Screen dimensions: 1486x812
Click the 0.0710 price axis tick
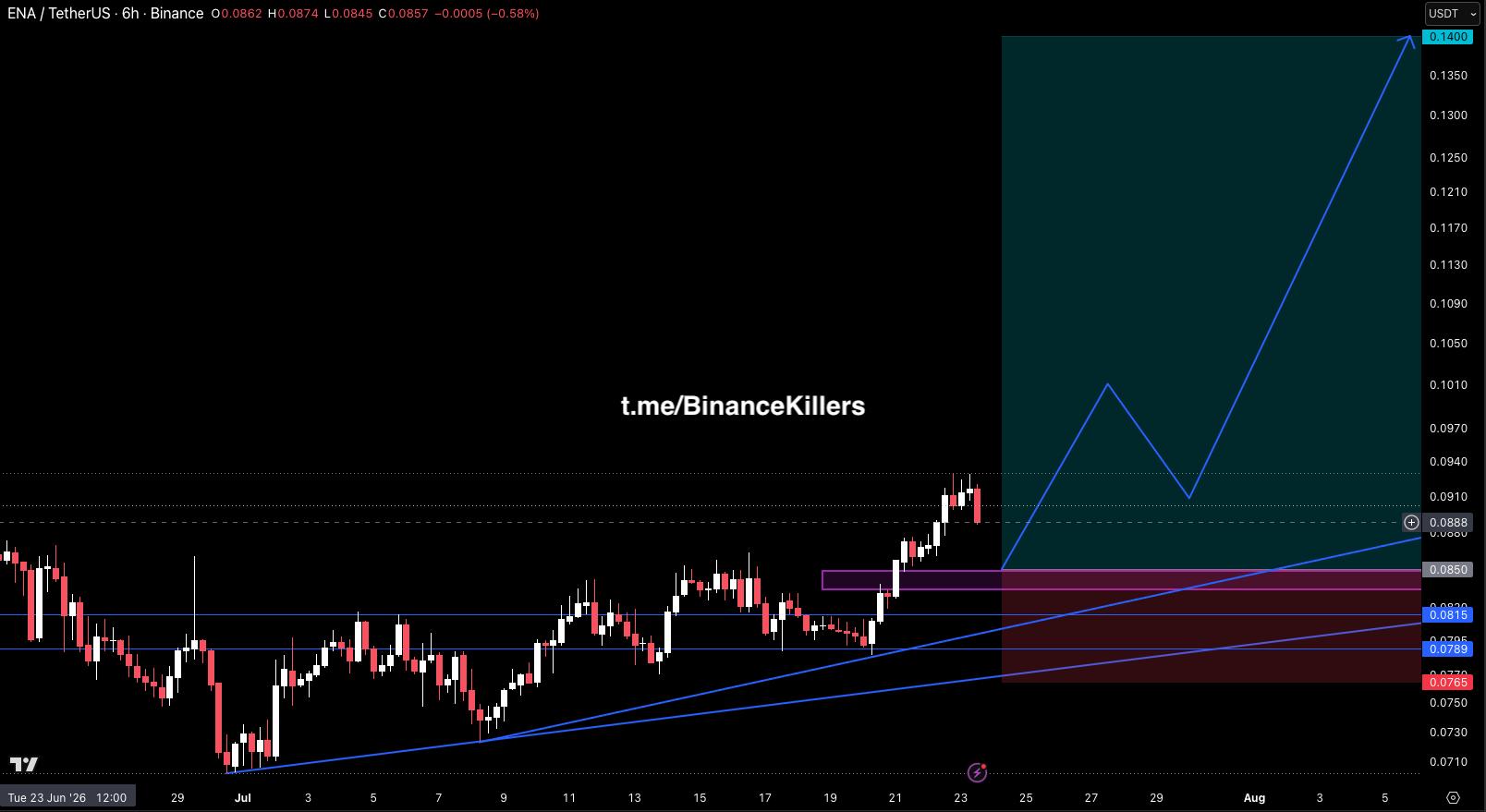(x=1448, y=762)
